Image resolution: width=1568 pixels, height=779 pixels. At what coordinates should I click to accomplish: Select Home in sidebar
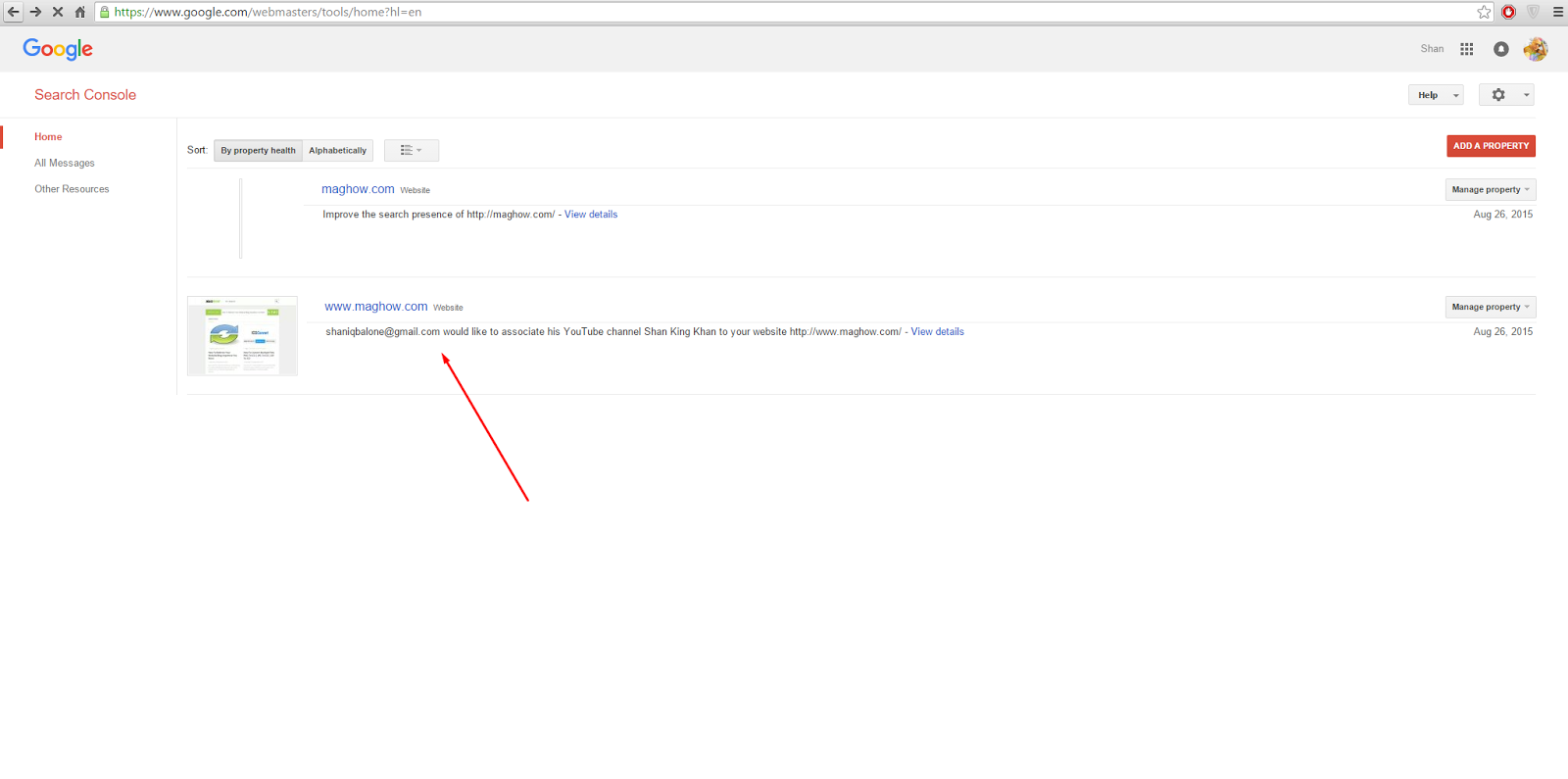coord(48,137)
